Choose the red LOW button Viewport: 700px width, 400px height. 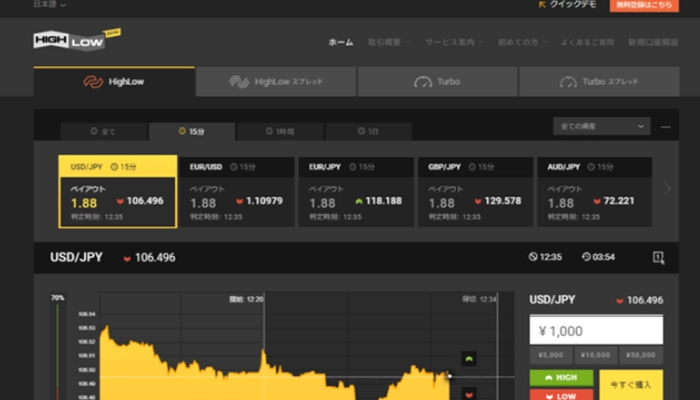(562, 395)
